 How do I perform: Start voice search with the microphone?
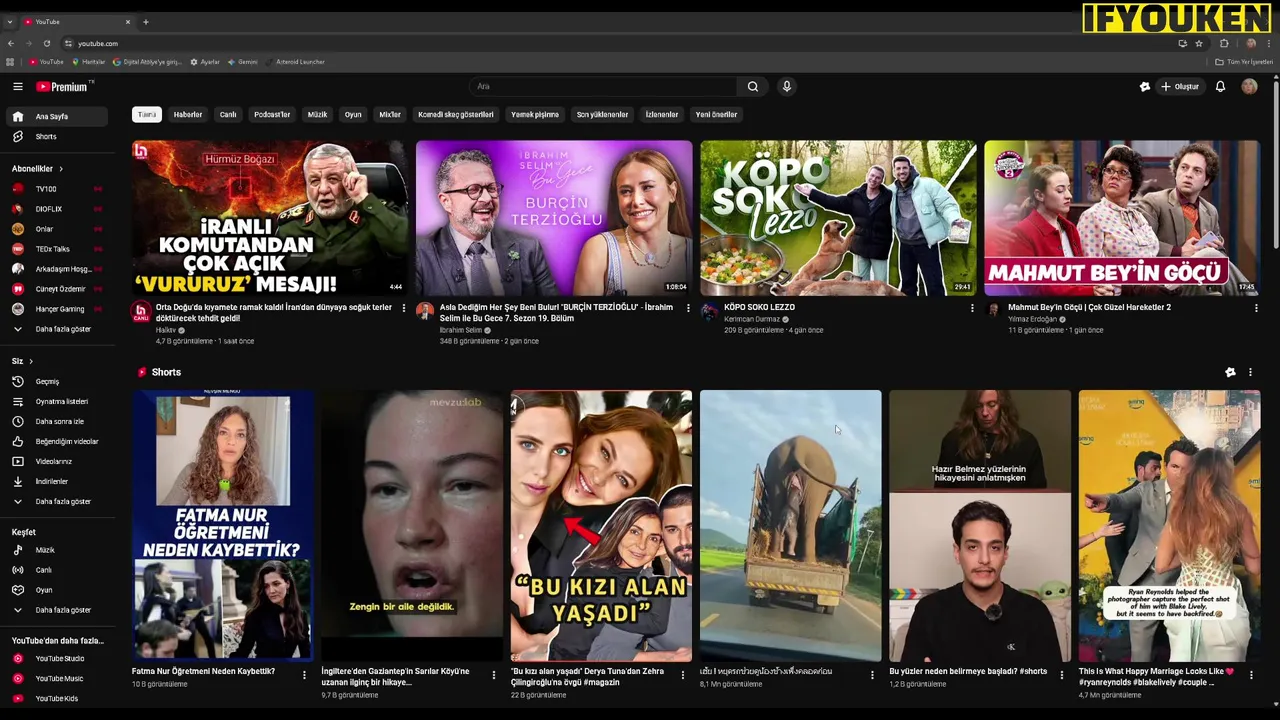pyautogui.click(x=787, y=87)
